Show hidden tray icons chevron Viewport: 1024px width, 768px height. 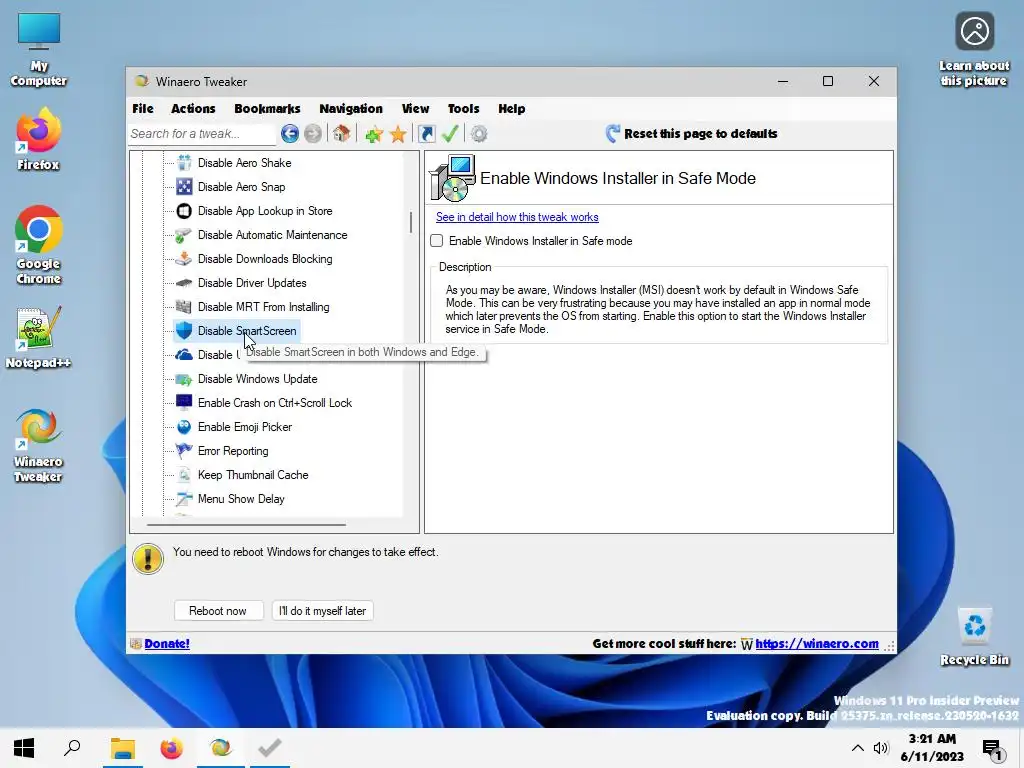coord(857,748)
